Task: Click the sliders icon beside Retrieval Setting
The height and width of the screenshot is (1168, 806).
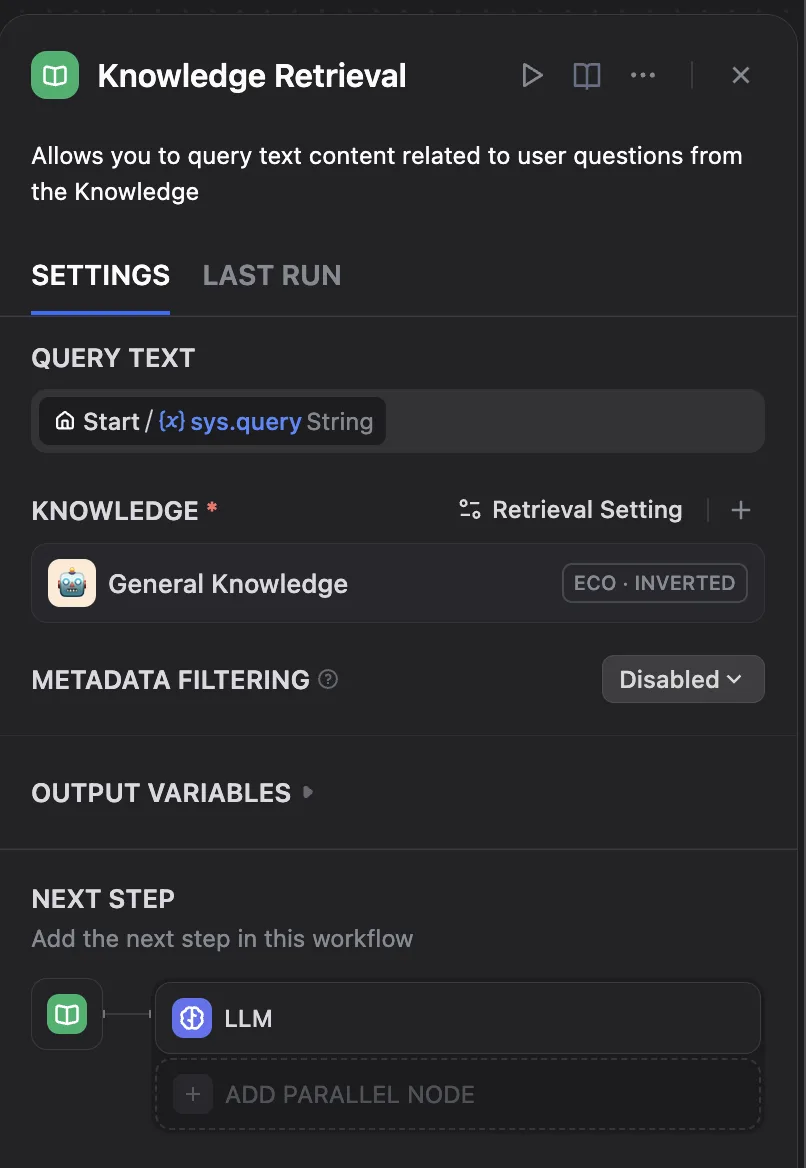Action: pos(470,510)
